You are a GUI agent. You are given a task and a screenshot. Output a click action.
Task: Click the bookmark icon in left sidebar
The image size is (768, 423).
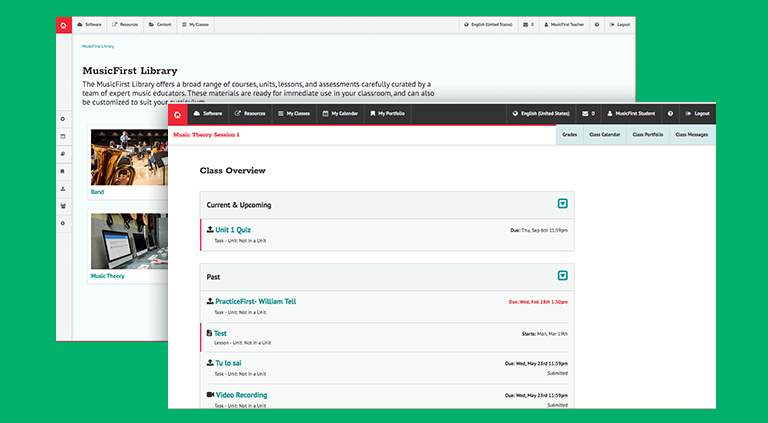(x=63, y=171)
